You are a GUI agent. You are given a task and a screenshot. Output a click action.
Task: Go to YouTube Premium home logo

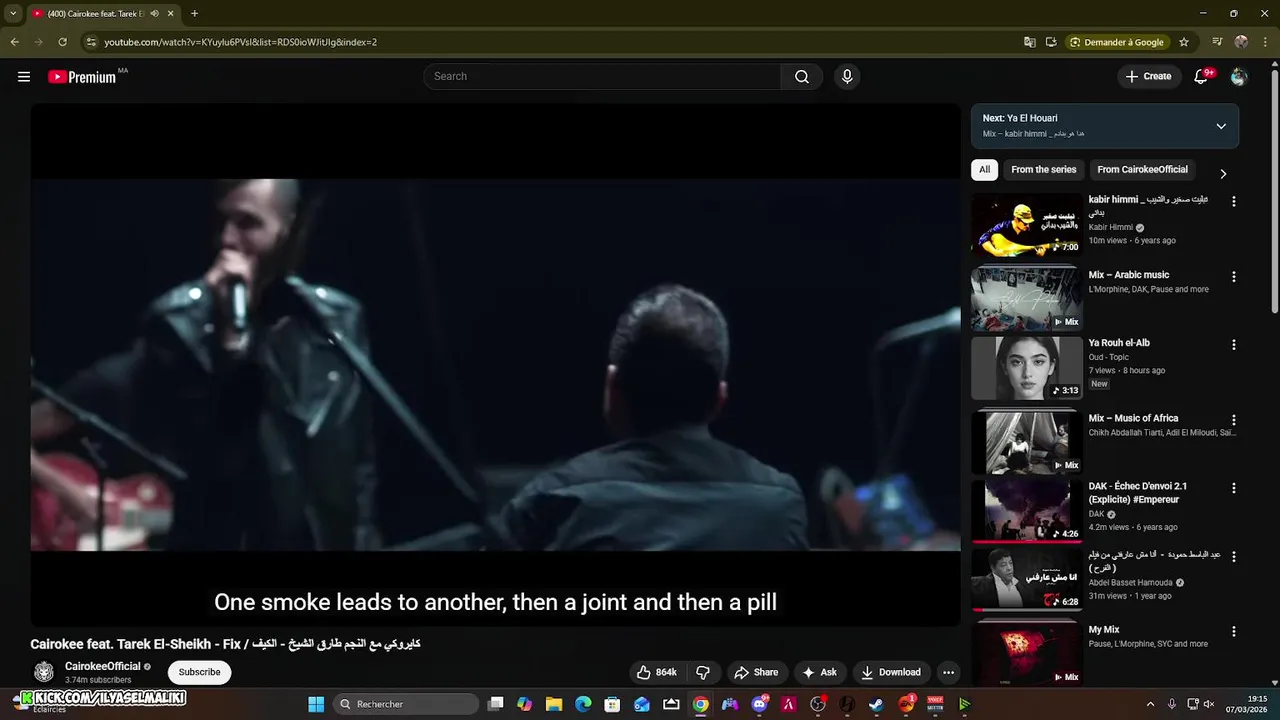tap(82, 77)
